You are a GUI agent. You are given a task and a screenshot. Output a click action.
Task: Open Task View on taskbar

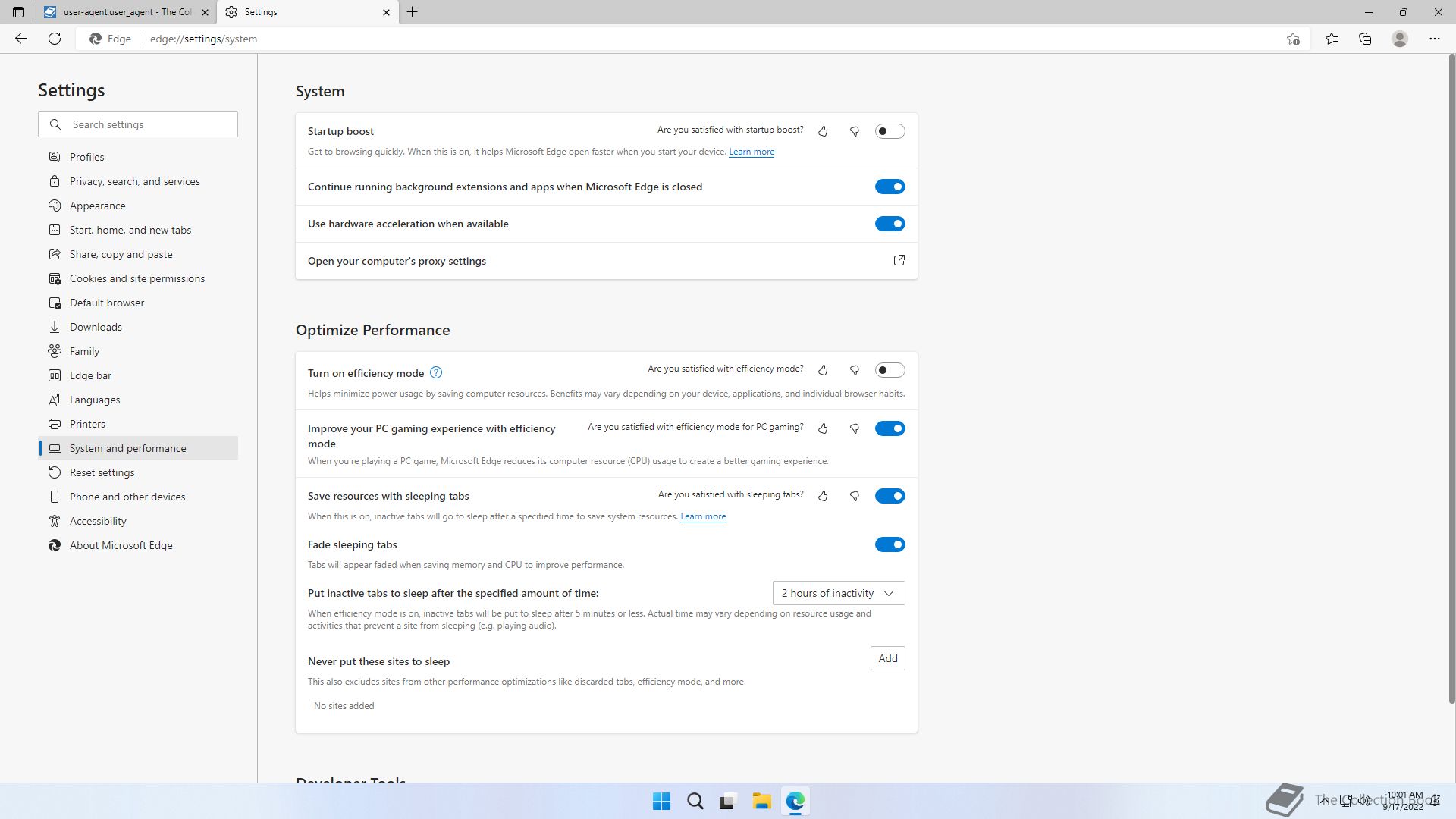[728, 802]
